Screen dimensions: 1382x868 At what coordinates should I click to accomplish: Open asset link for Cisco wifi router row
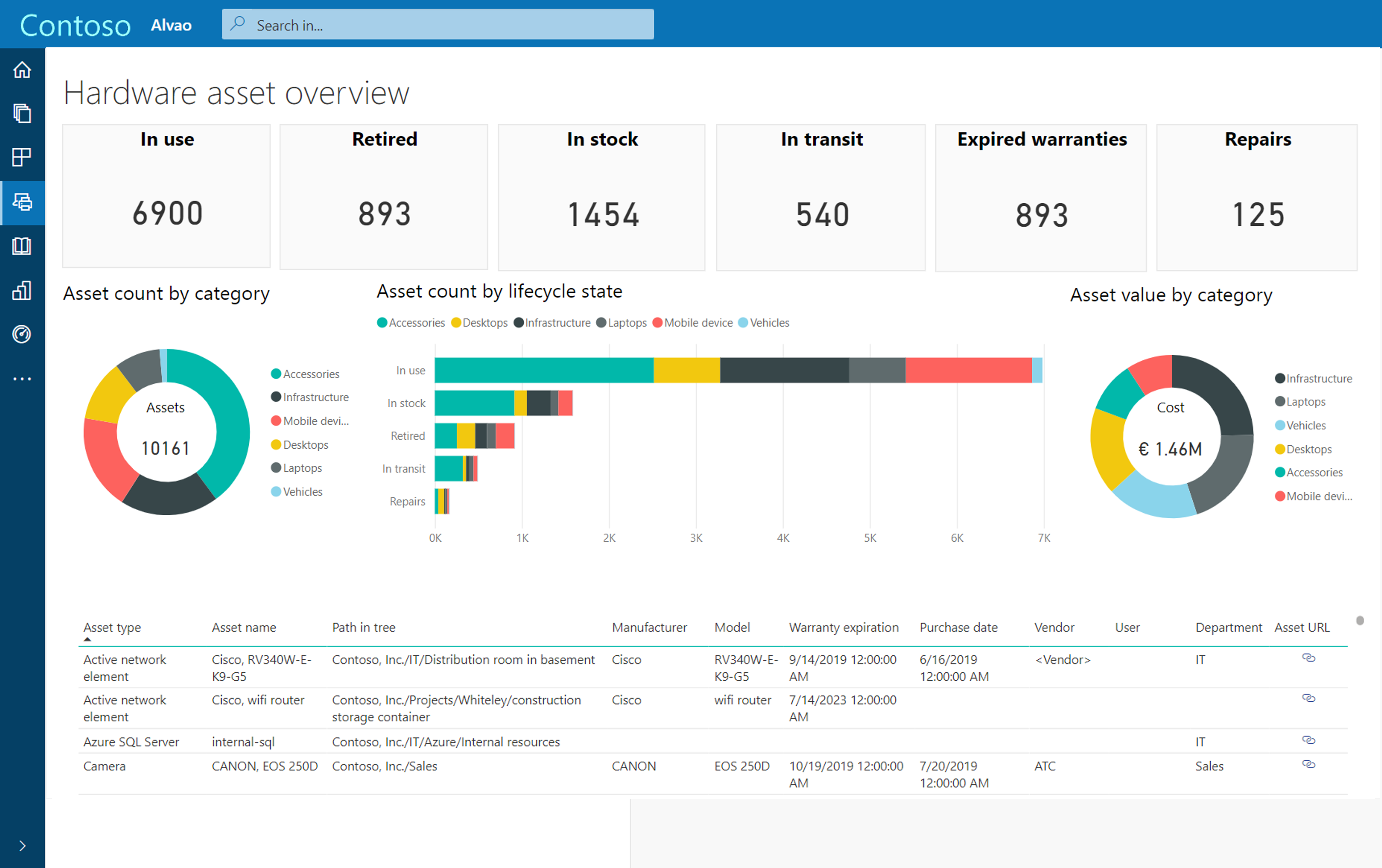(1308, 698)
